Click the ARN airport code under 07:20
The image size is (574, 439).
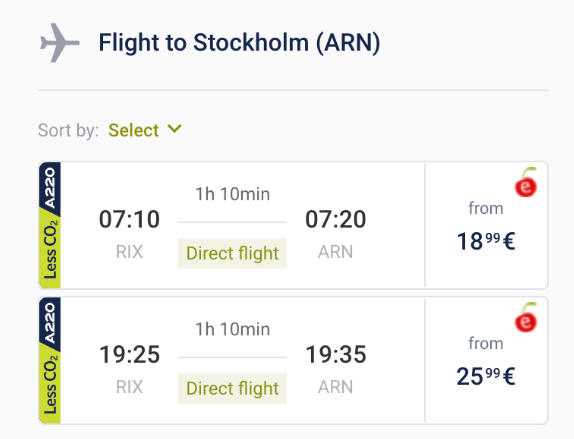pyautogui.click(x=335, y=252)
